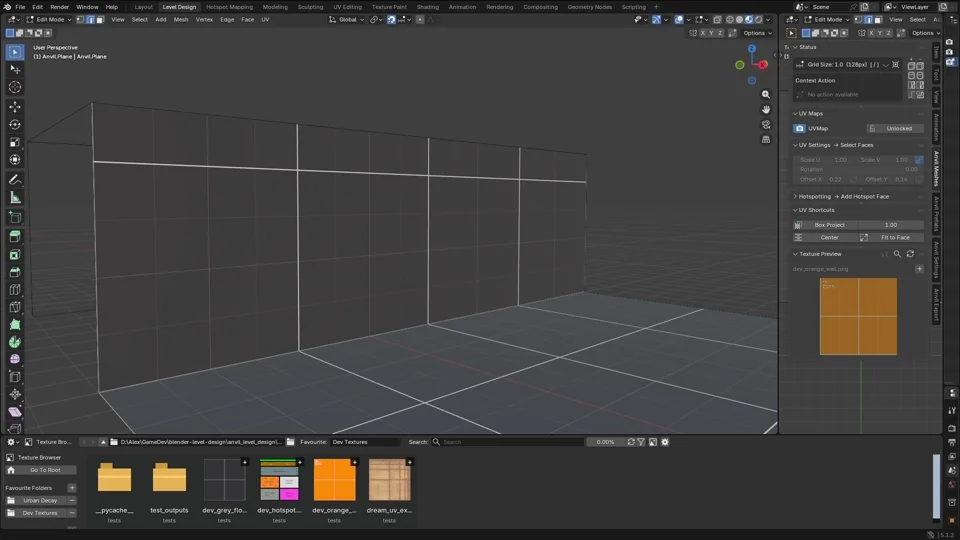Select the Measure tool
This screenshot has height=540, width=960.
(15, 198)
